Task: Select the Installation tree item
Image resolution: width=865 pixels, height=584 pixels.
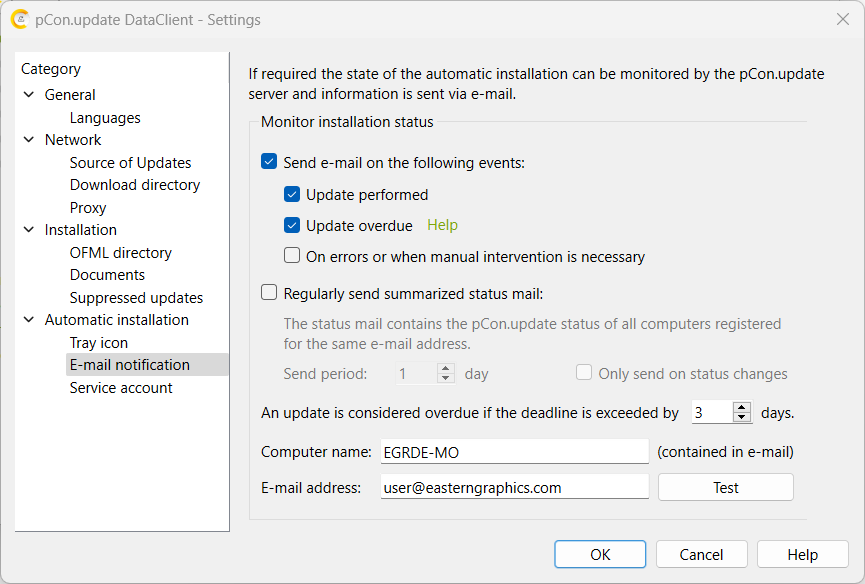Action: (81, 230)
